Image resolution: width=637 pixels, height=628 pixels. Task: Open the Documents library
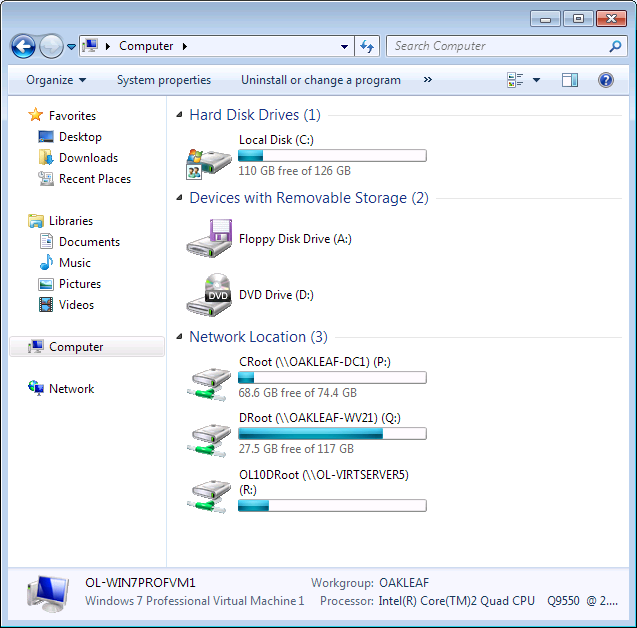[89, 242]
